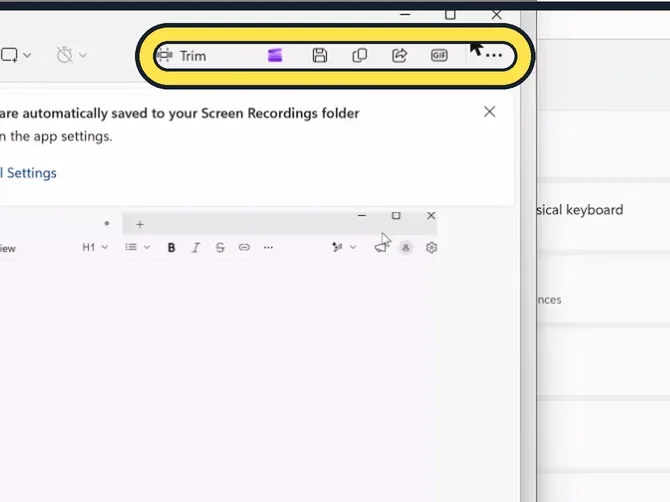This screenshot has width=670, height=502.
Task: Click the bullet list icon
Action: (131, 247)
